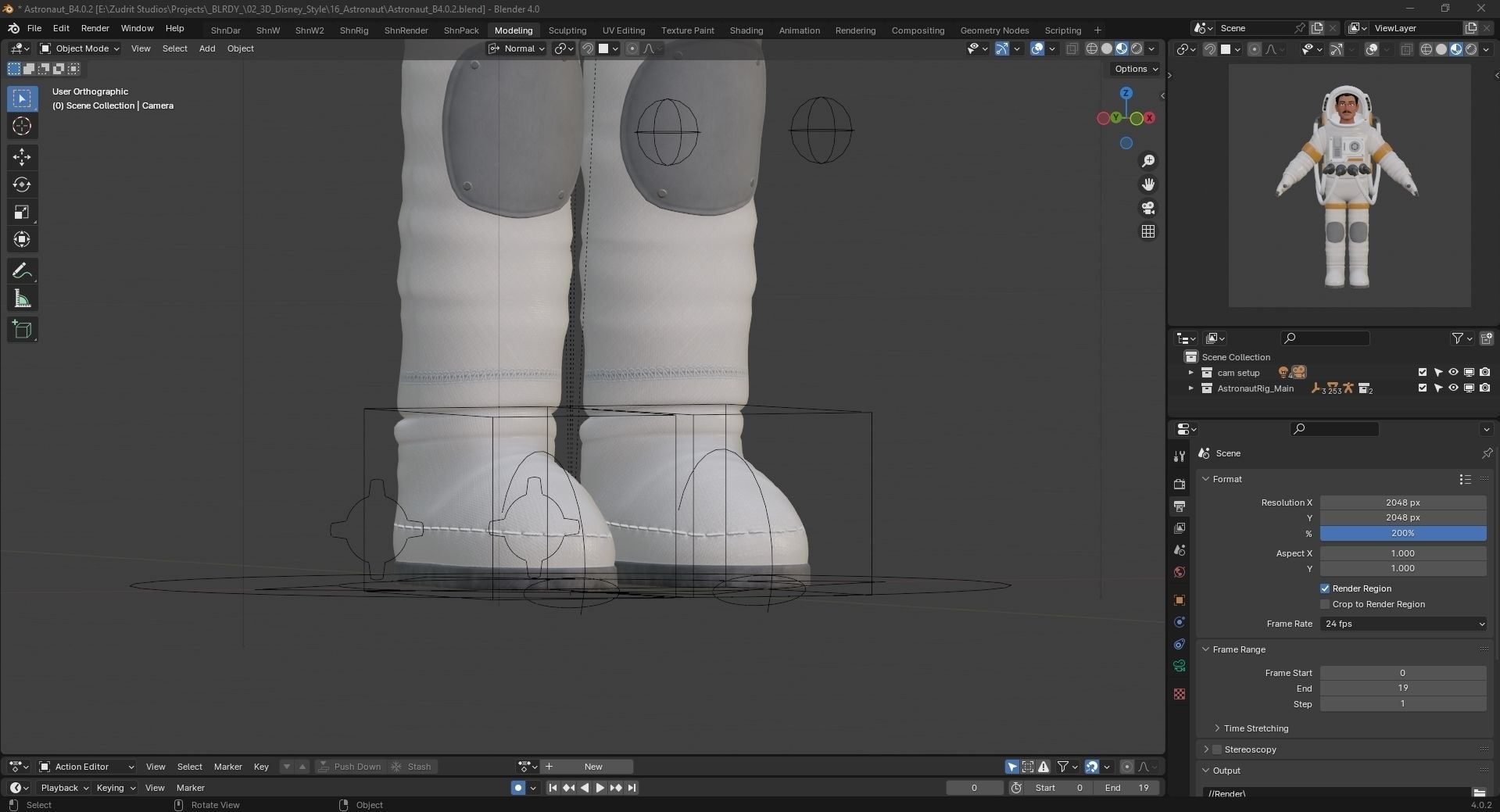
Task: Open the Tool properties tab
Action: [1180, 456]
